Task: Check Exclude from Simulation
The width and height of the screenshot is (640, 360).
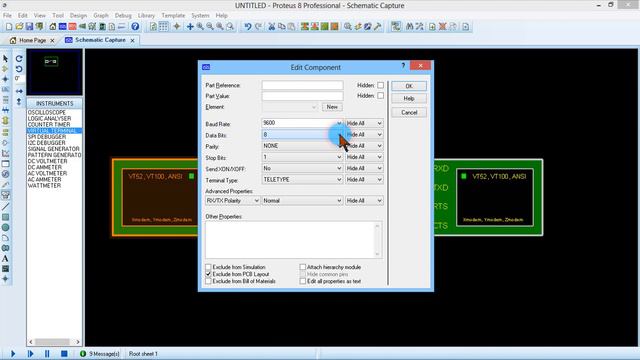Action: [208, 267]
